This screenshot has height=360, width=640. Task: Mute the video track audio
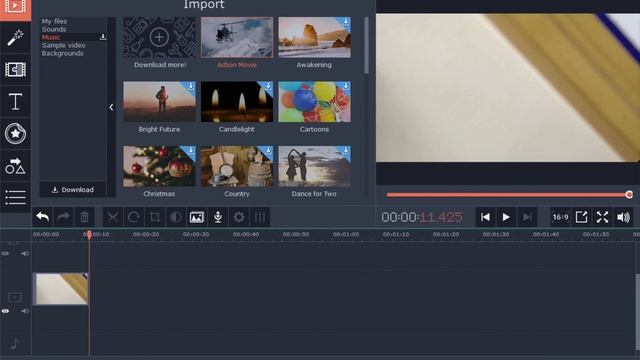pyautogui.click(x=25, y=311)
